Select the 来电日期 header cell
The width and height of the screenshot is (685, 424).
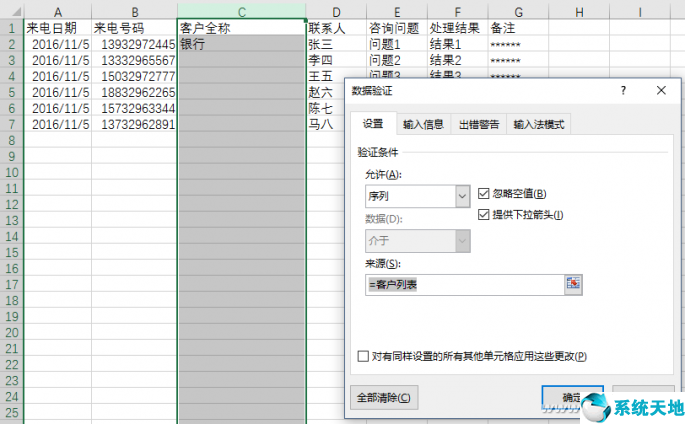[x=58, y=28]
